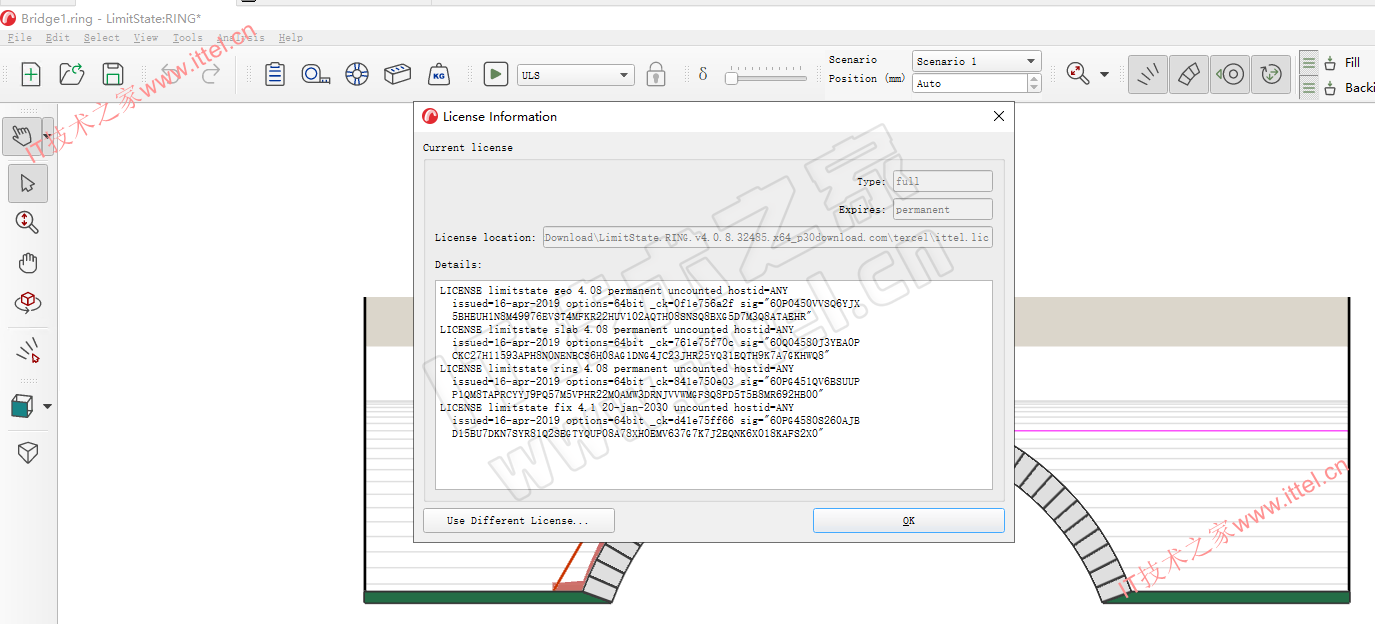
Task: Toggle the arch block display button
Action: (1188, 74)
